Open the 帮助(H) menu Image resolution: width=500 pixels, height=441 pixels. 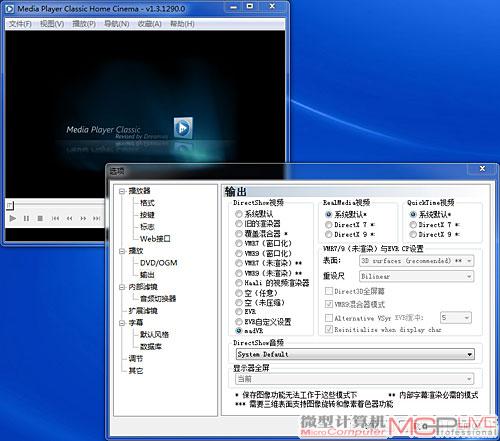182,24
